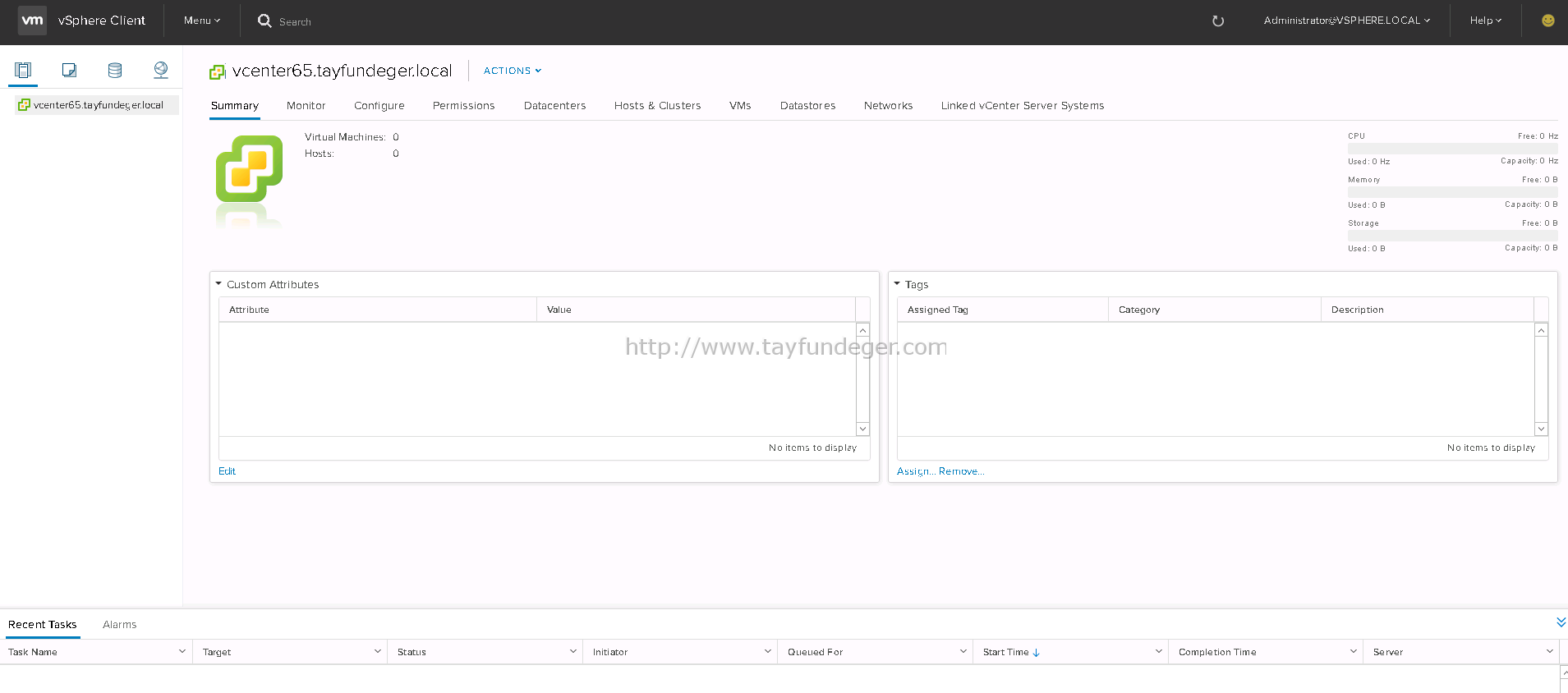The width and height of the screenshot is (1568, 693).
Task: Click the Remove... tag link
Action: (961, 470)
